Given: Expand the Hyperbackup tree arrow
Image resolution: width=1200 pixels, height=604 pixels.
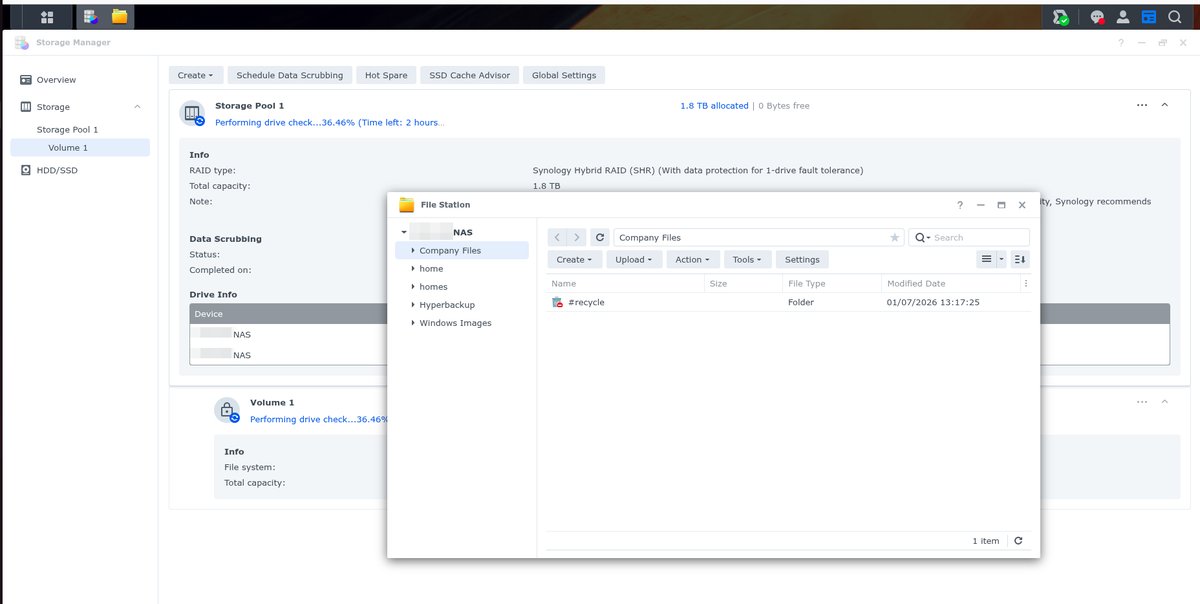Looking at the screenshot, I should (x=413, y=305).
